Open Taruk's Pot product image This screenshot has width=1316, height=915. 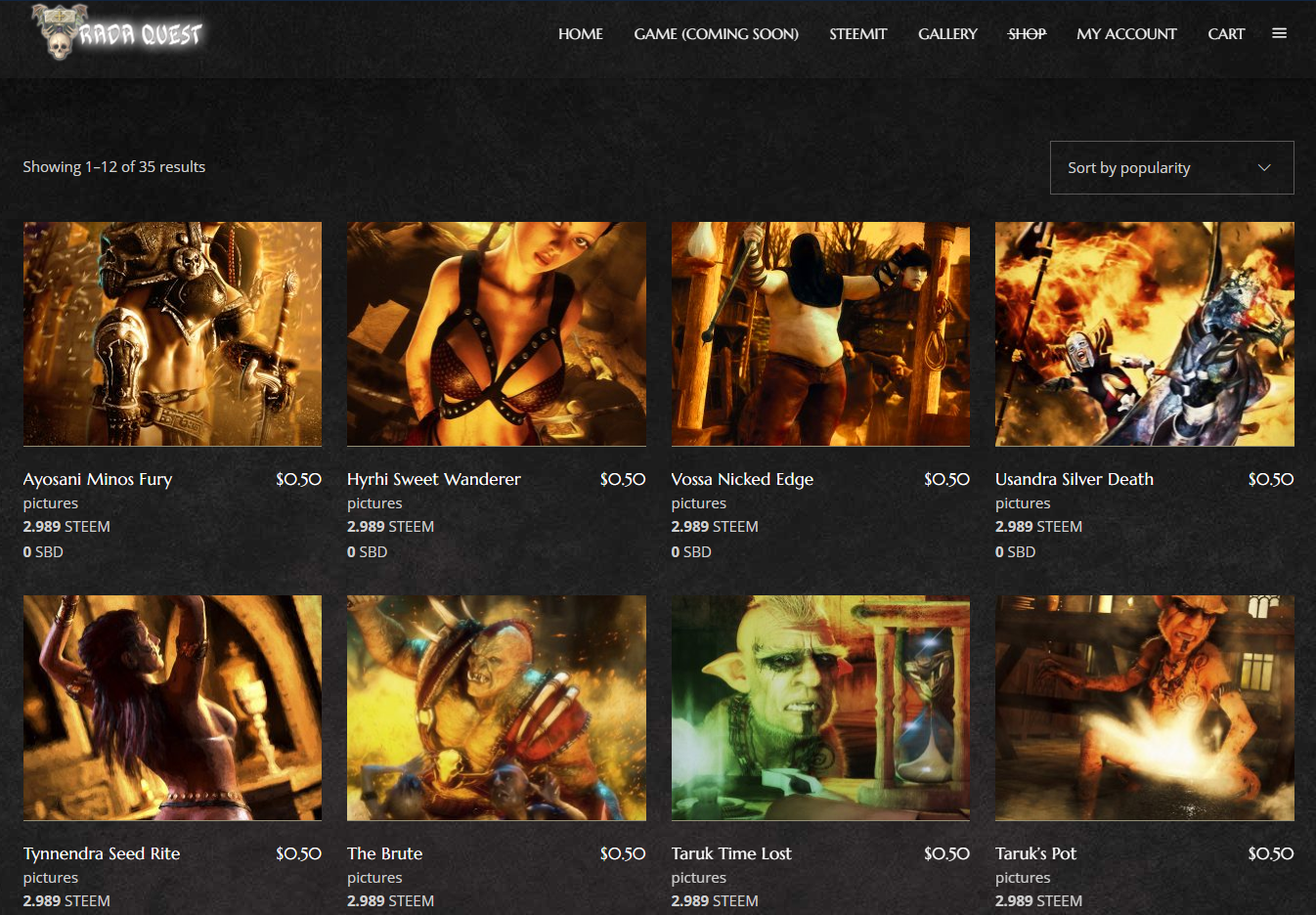[1145, 708]
